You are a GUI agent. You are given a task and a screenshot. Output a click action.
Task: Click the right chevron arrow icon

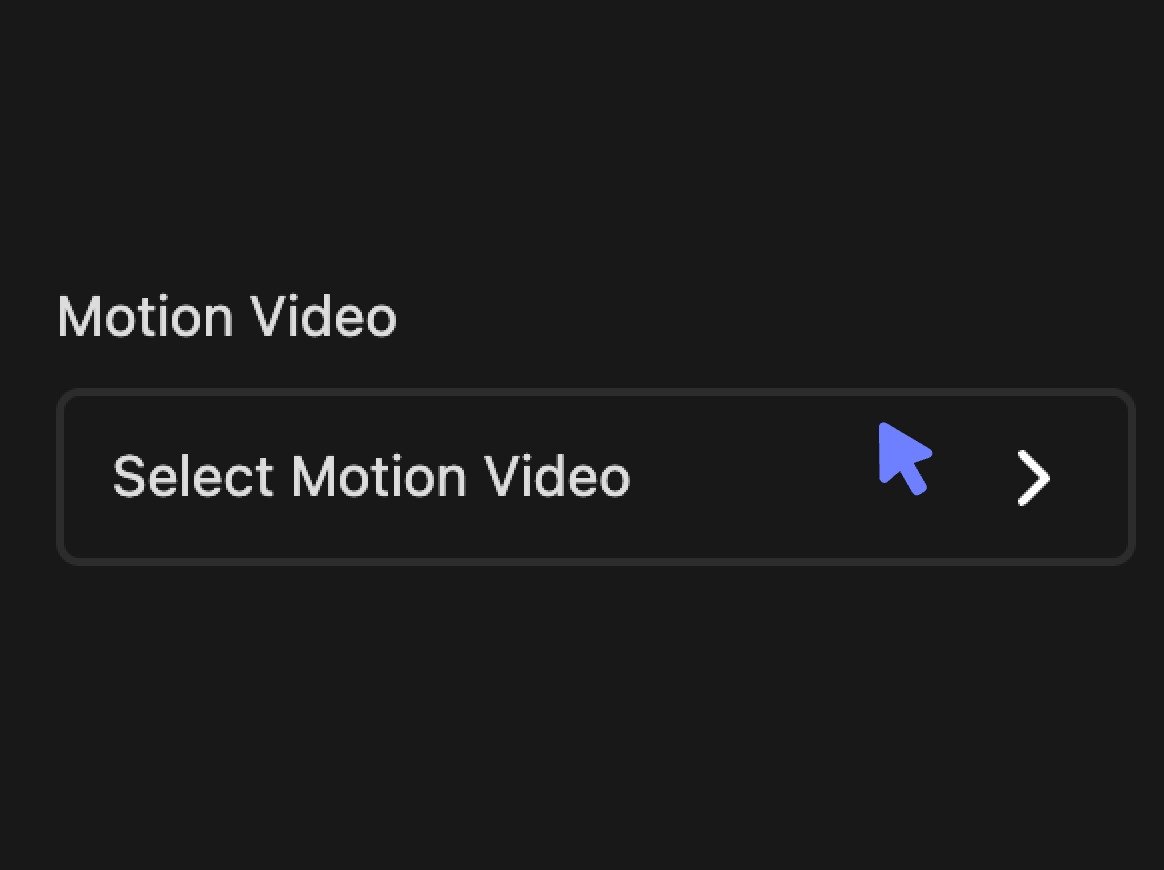tap(1033, 477)
